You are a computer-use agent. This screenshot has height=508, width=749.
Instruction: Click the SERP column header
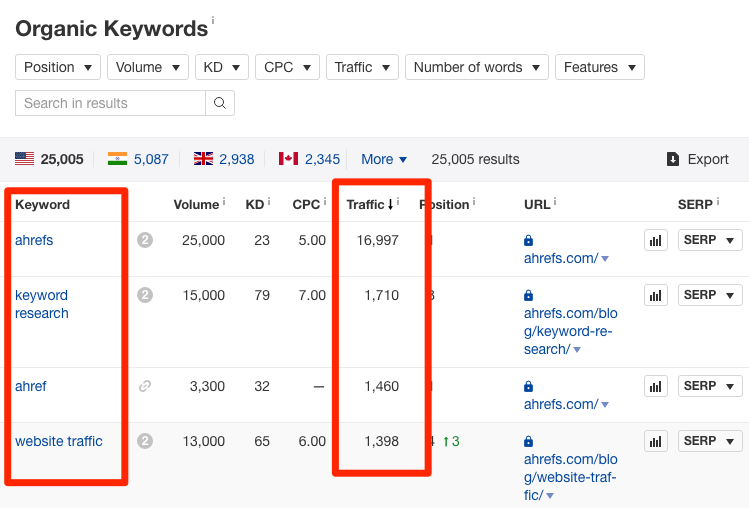pyautogui.click(x=695, y=205)
